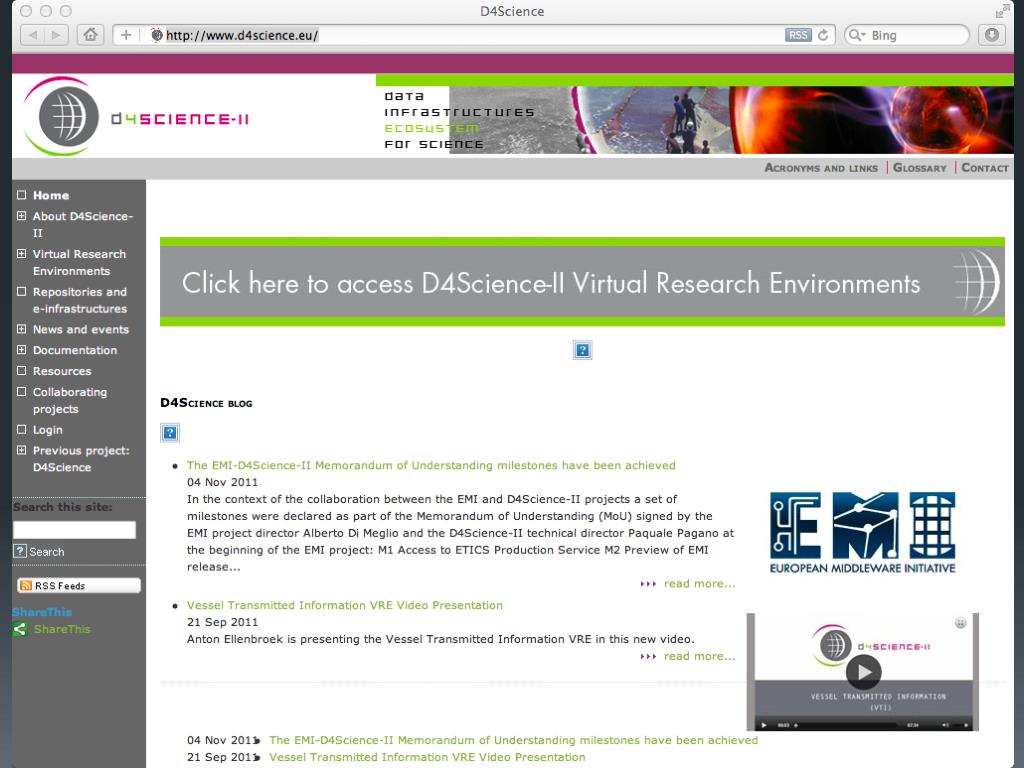Click the Search button in sidebar
This screenshot has height=768, width=1024.
click(46, 552)
